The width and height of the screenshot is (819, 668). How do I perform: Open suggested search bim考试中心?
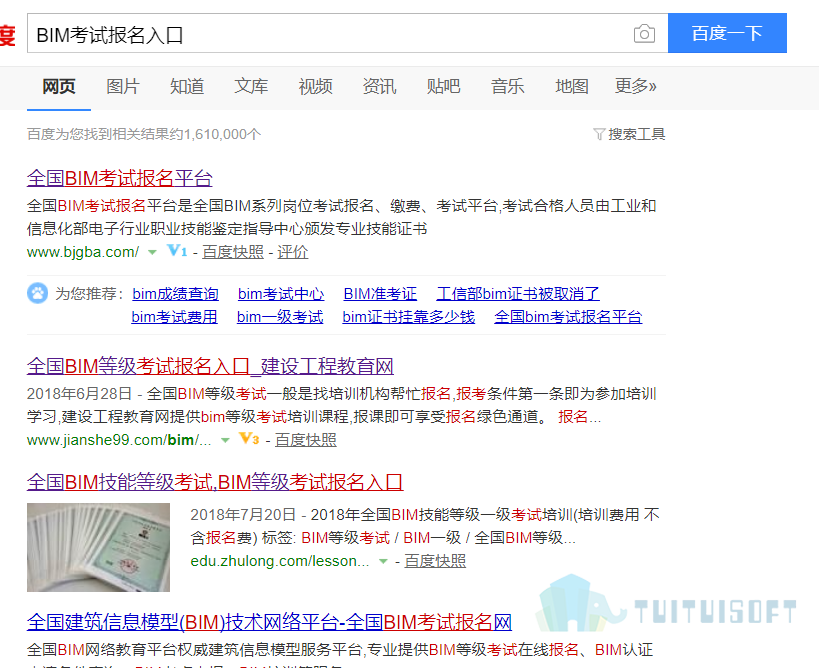[281, 294]
